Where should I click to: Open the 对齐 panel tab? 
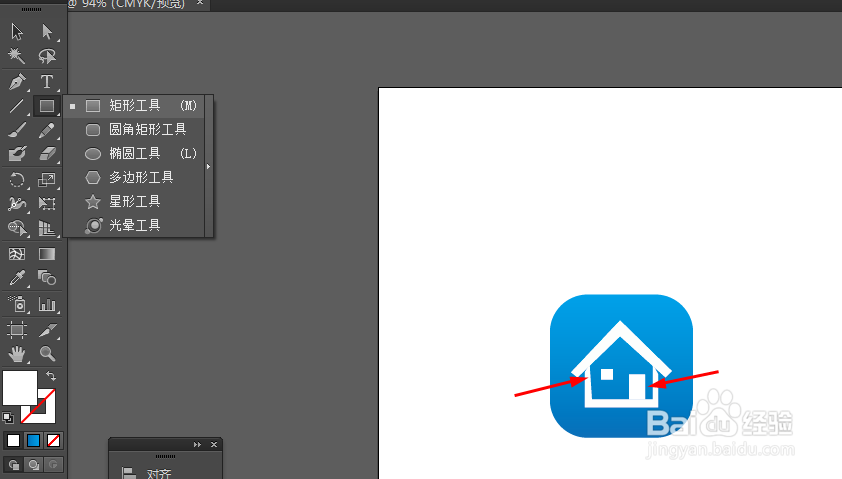tap(158, 473)
